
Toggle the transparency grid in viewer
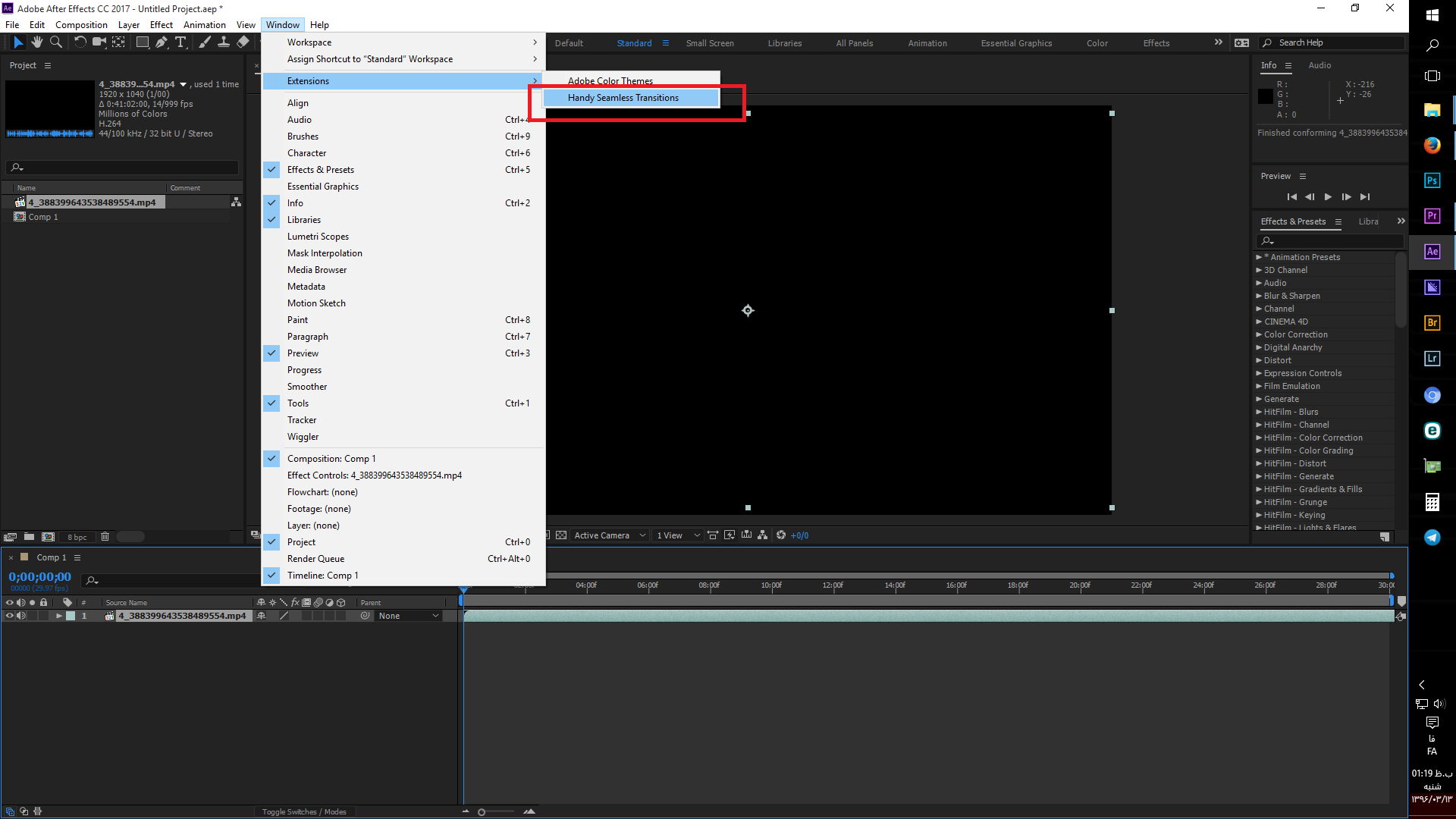(561, 535)
